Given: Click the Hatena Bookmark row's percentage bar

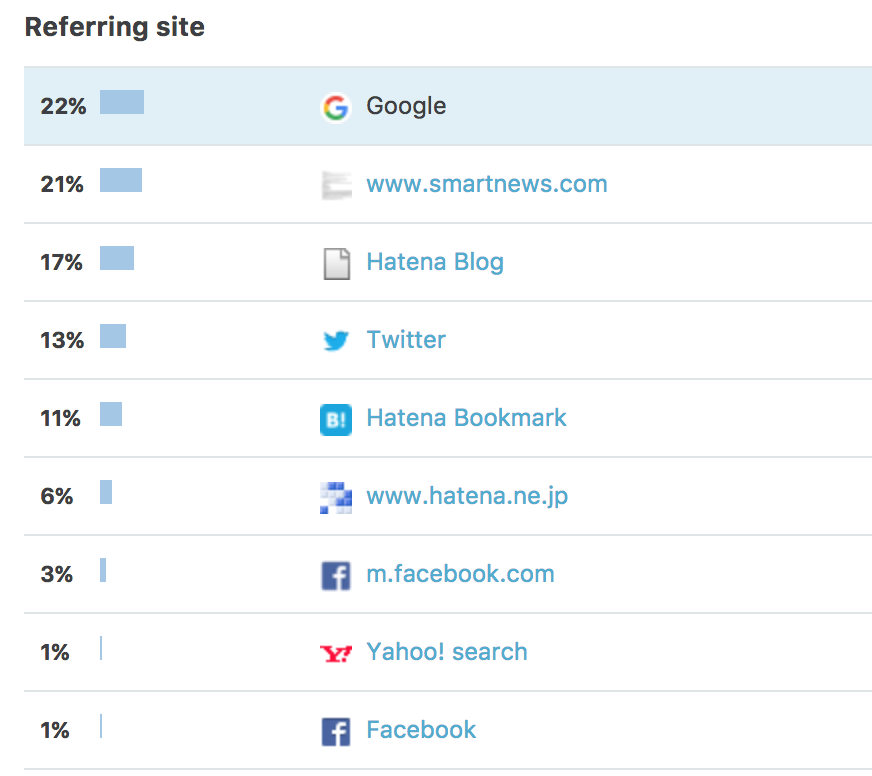Looking at the screenshot, I should (x=111, y=414).
